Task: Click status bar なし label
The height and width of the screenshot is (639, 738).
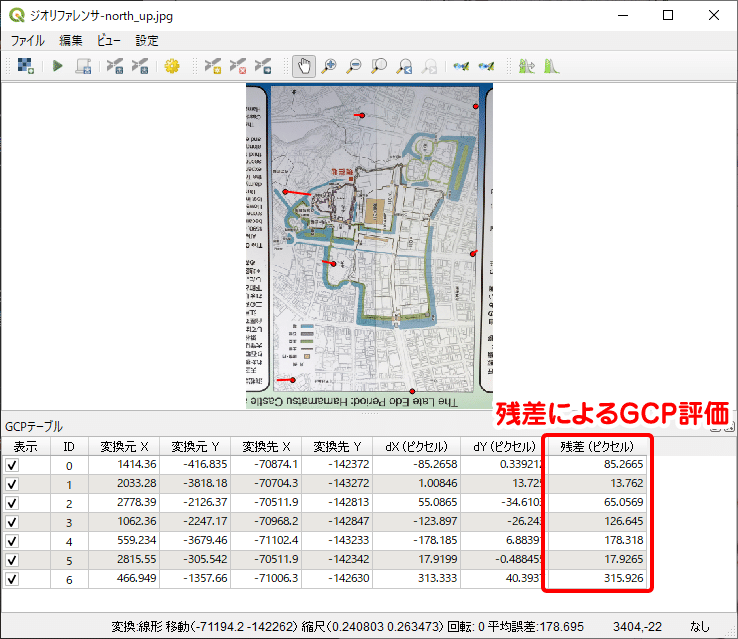Action: coord(699,627)
